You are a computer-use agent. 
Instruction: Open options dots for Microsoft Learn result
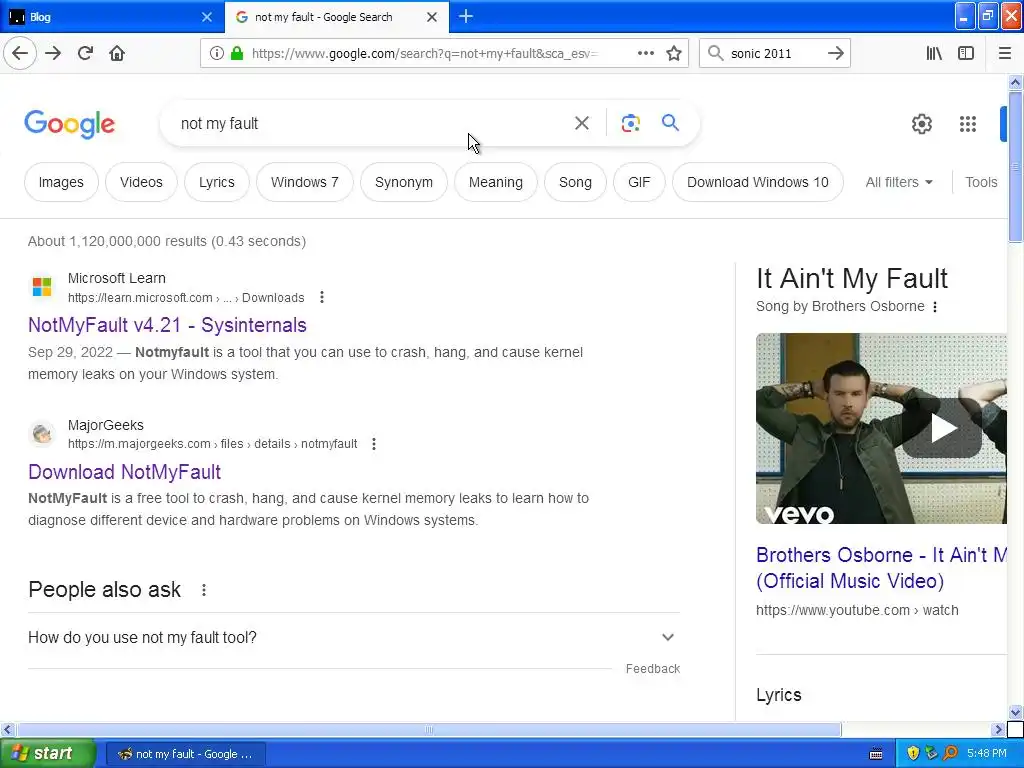(x=322, y=297)
